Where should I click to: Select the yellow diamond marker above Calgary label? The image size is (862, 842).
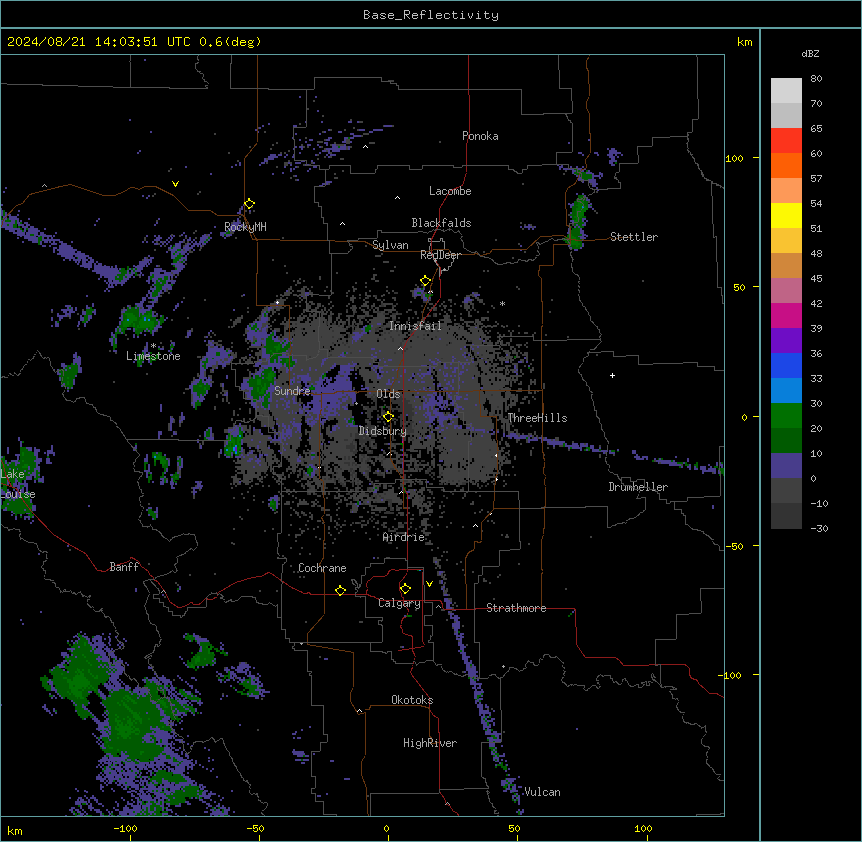point(405,589)
